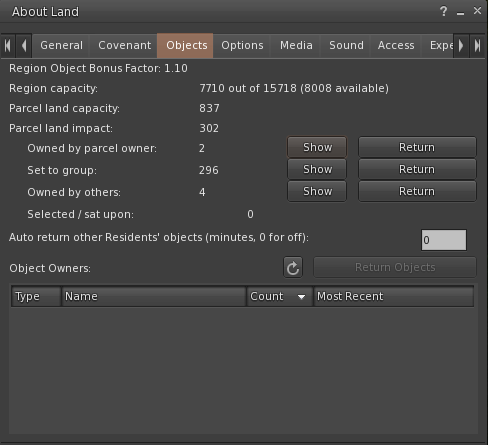Screen dimensions: 488x445
Task: Switch to the General tab
Action: [61, 45]
